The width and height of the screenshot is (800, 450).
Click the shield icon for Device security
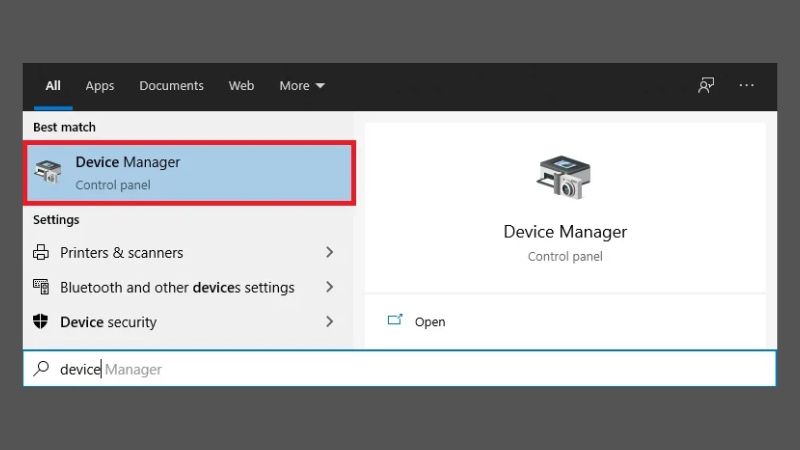[x=41, y=322]
